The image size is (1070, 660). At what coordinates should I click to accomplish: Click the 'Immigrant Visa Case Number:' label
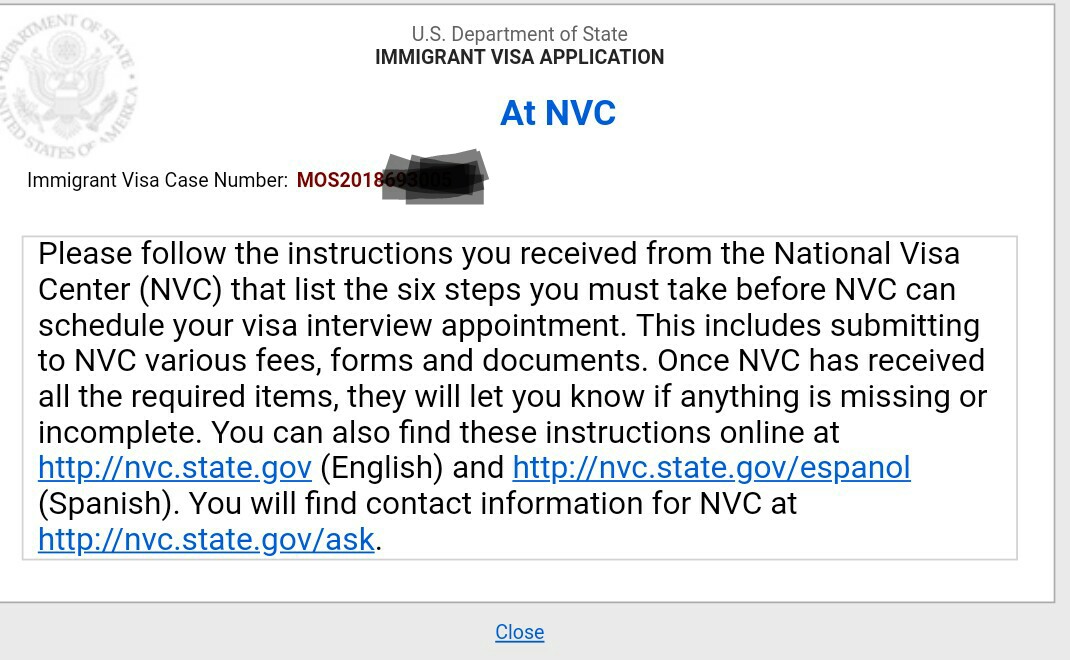click(x=158, y=181)
